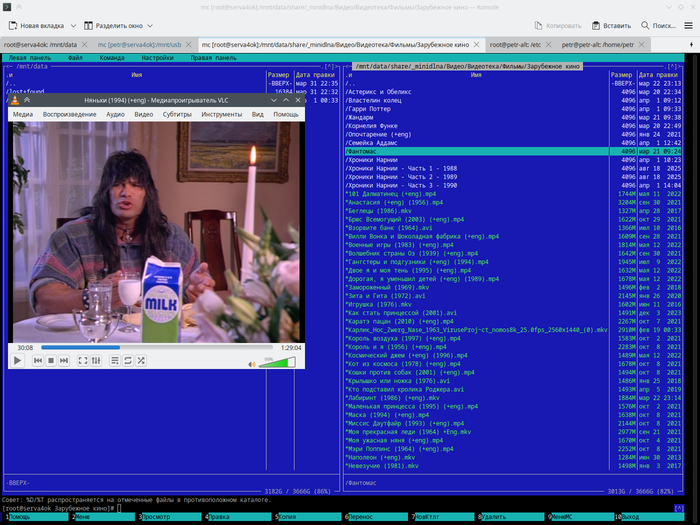Switch to tab petr@petr-alt: /home/petr

tap(598, 45)
